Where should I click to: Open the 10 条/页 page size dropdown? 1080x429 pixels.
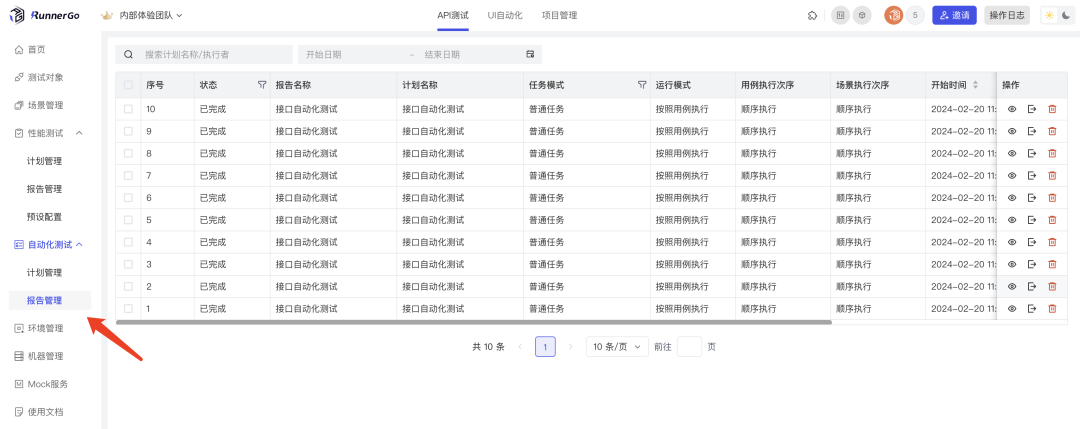point(617,346)
